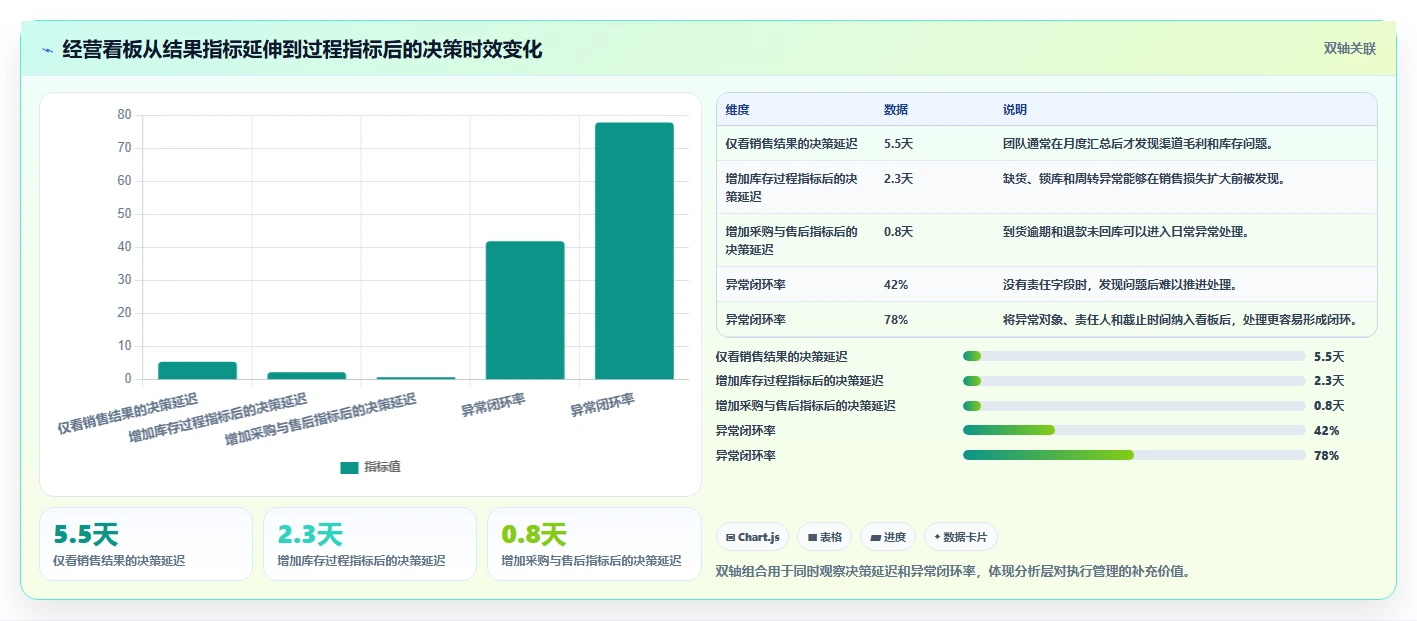
Task: Click the progress list label 增加库存过程指标后的决策延迟
Action: pyautogui.click(x=800, y=381)
